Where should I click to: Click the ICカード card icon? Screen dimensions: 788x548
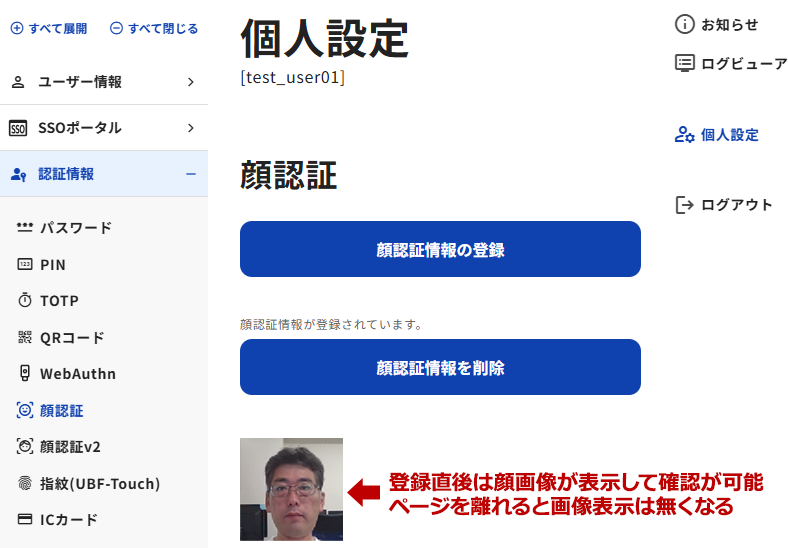click(x=25, y=520)
